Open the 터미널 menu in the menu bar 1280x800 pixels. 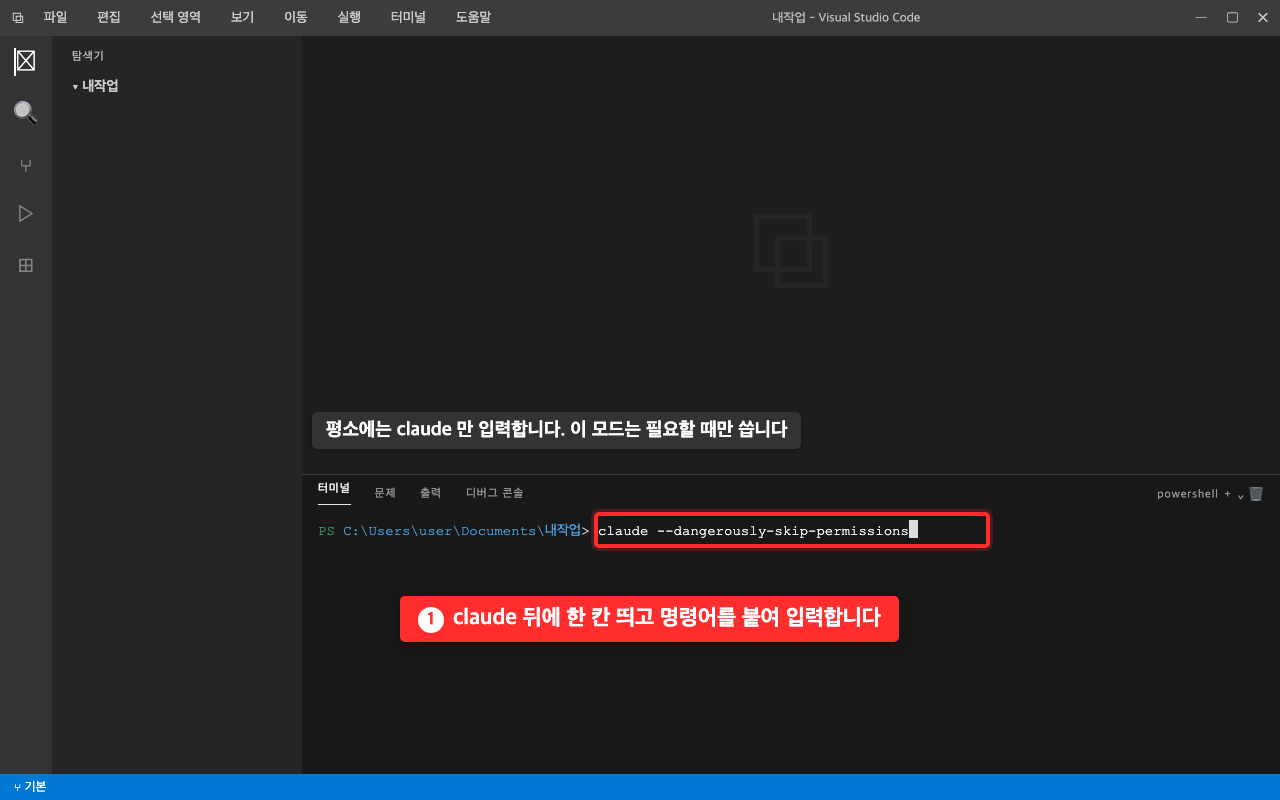(x=409, y=17)
